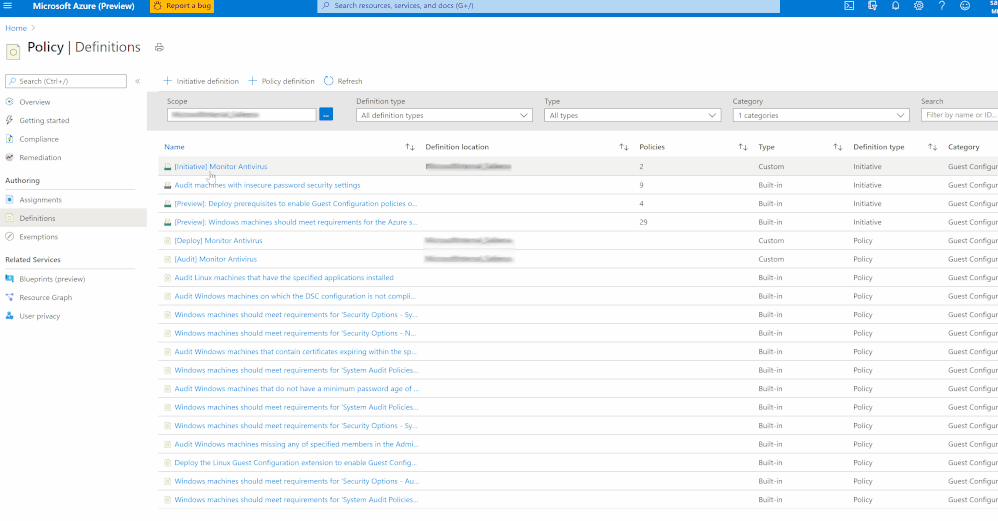Open the Definition type dropdown
The image size is (998, 521).
click(444, 115)
